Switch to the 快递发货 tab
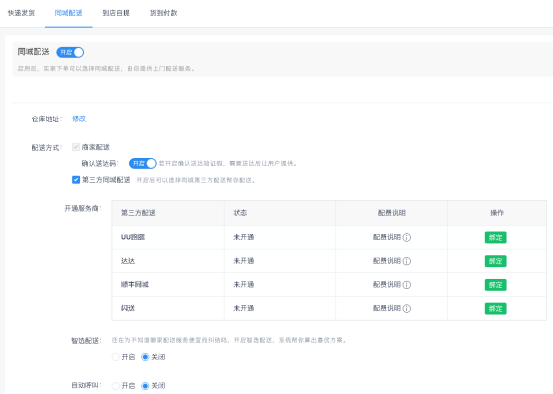The width and height of the screenshot is (553, 394). coord(22,13)
